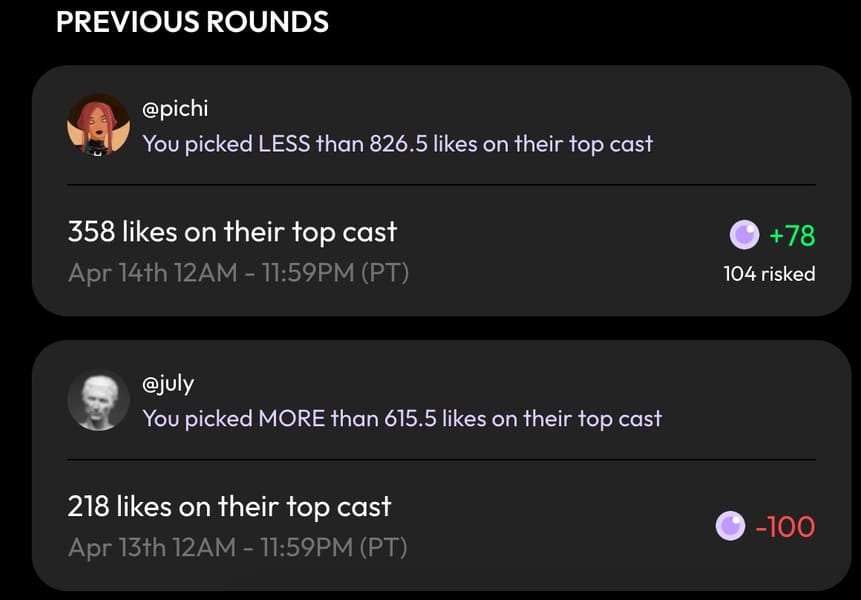This screenshot has width=861, height=600.
Task: Click the divider line in the @pichi card
Action: point(441,185)
